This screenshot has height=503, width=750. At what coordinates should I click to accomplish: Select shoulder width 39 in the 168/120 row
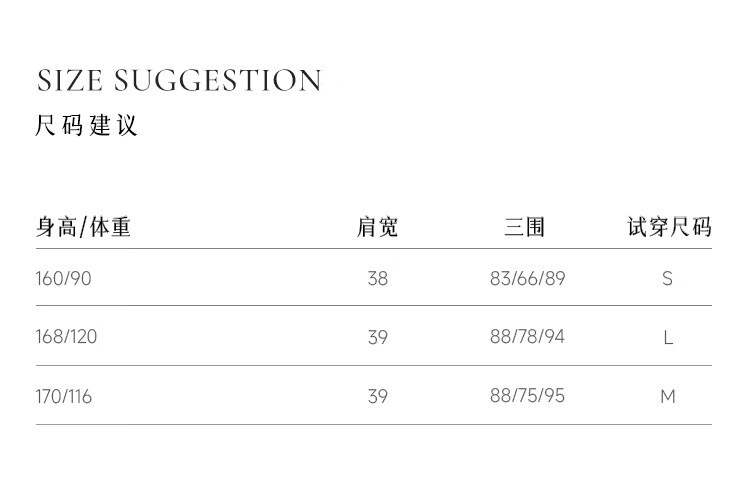pyautogui.click(x=377, y=337)
